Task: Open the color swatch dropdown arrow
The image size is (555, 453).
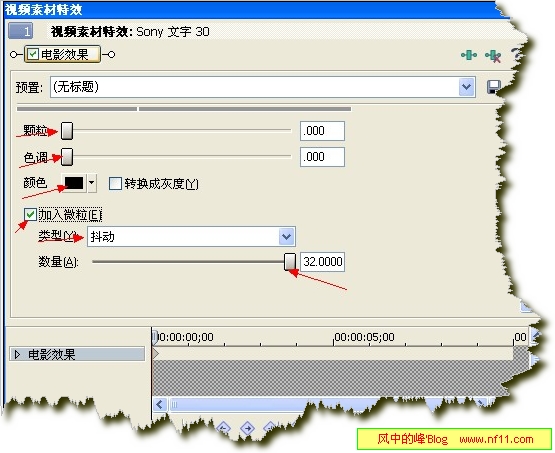Action: pos(92,183)
